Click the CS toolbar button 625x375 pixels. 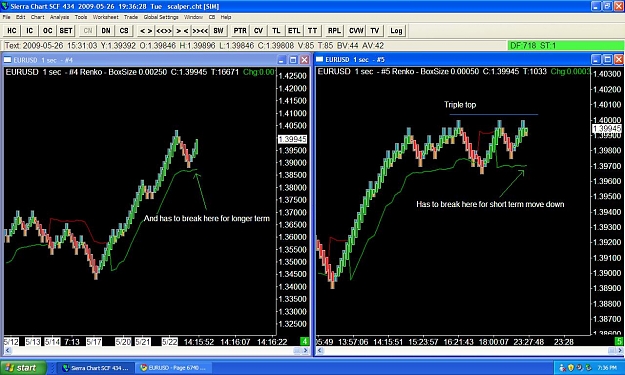[124, 31]
